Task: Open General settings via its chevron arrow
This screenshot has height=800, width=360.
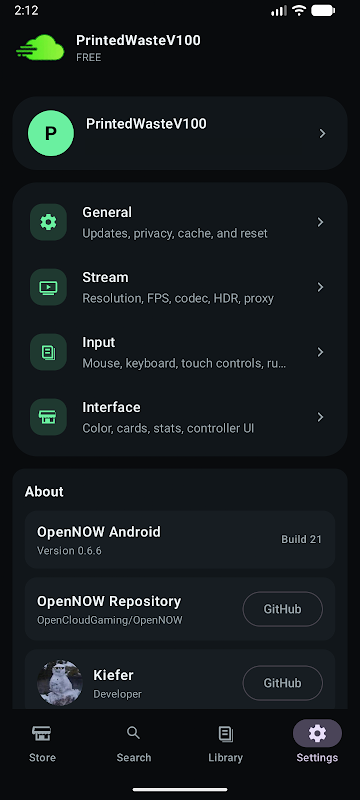Action: (320, 222)
